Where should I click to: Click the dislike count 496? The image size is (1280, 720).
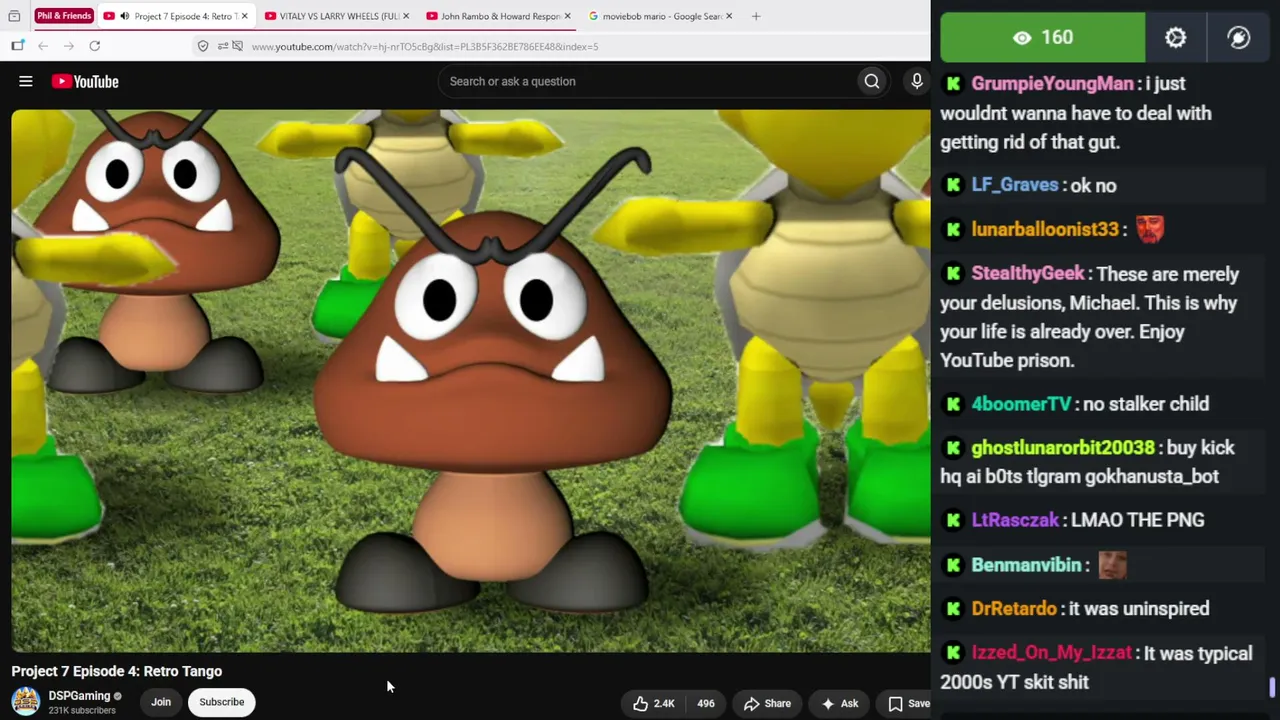706,703
